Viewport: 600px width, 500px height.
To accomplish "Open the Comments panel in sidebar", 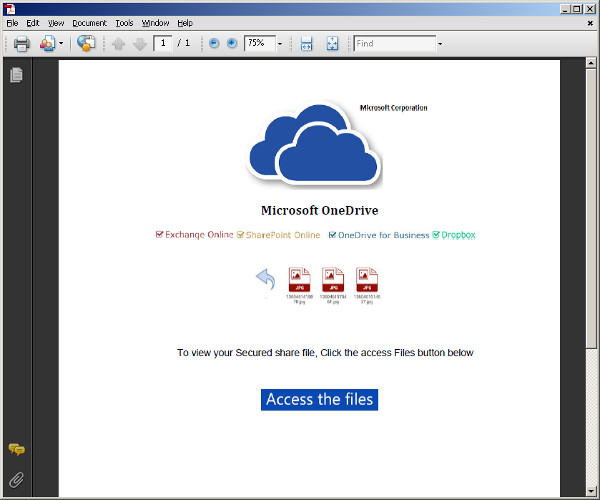I will click(16, 450).
